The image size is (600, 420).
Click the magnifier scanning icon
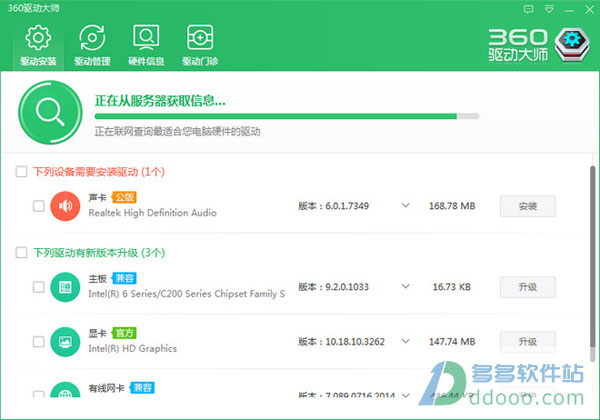[50, 112]
